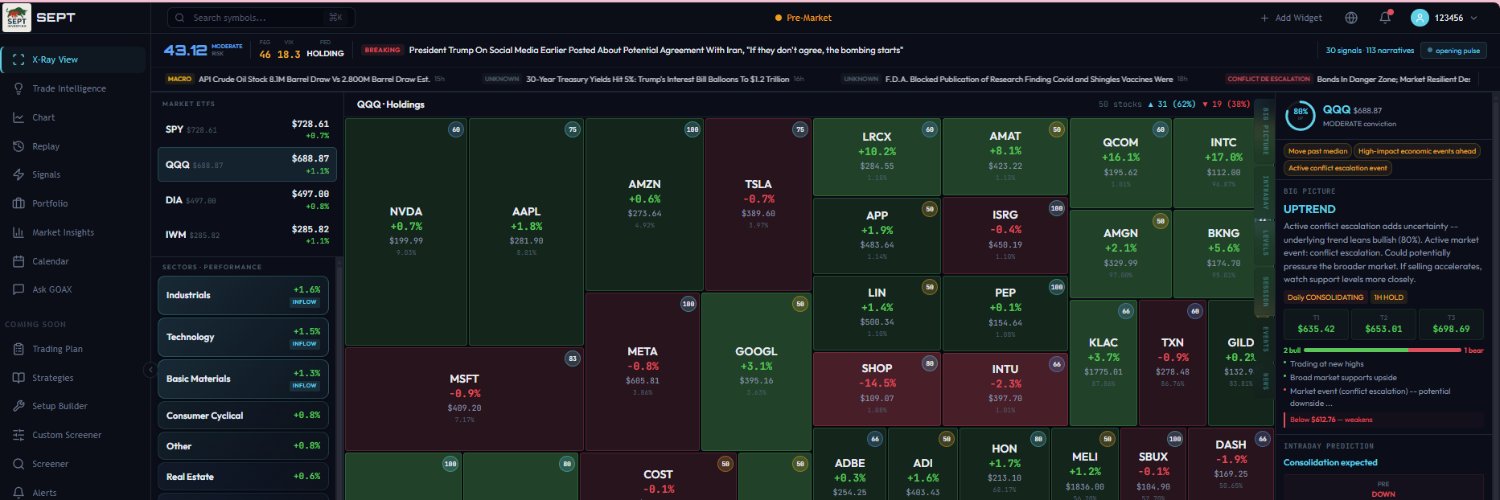Select the Real Estate sector row

point(243,476)
